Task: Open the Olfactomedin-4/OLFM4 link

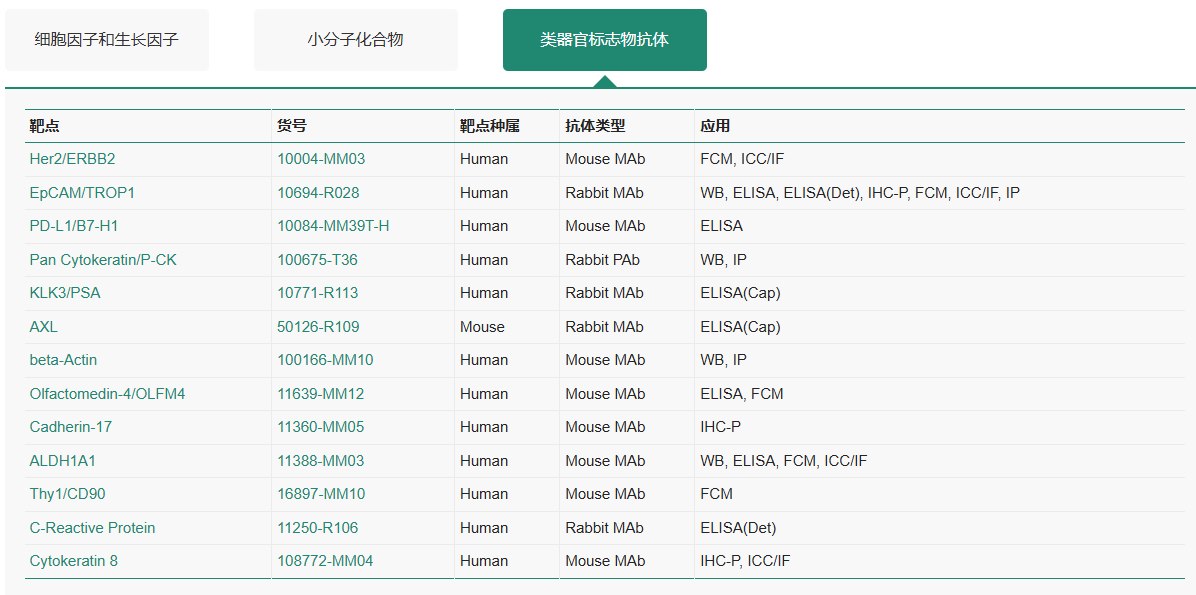Action: pos(108,394)
